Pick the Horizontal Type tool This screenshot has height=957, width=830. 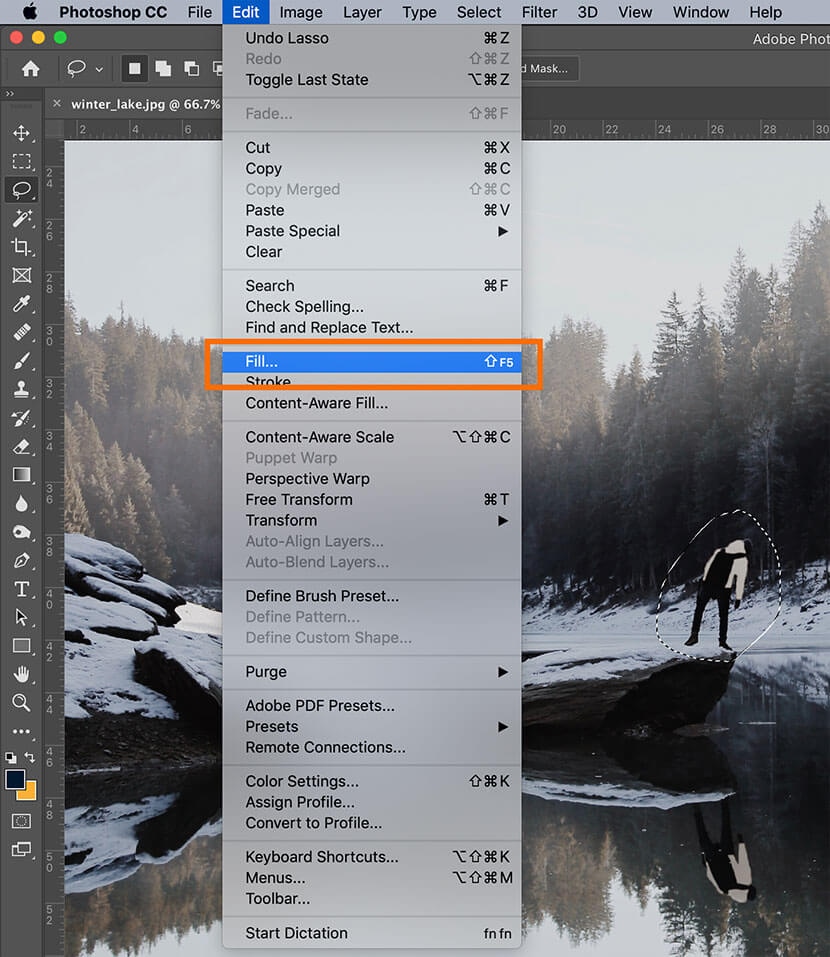click(21, 589)
